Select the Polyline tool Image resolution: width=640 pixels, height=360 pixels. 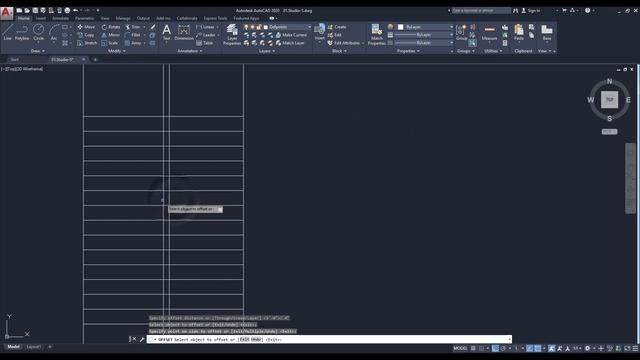tap(22, 32)
